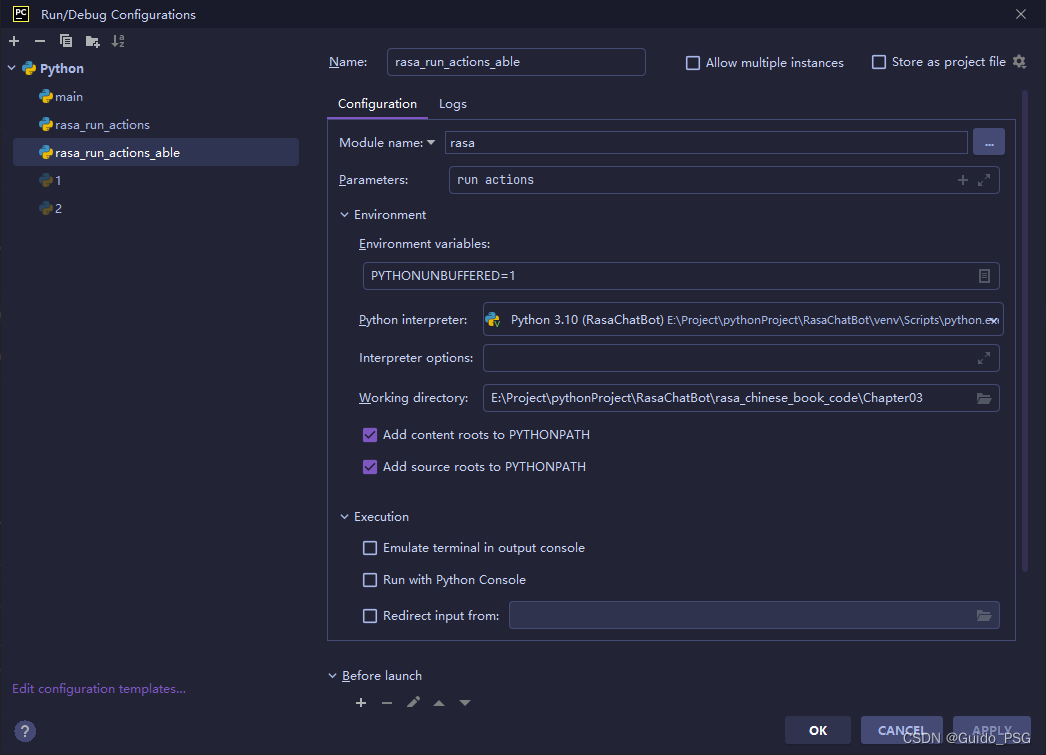
Task: Insert macro in Parameters field
Action: point(963,180)
